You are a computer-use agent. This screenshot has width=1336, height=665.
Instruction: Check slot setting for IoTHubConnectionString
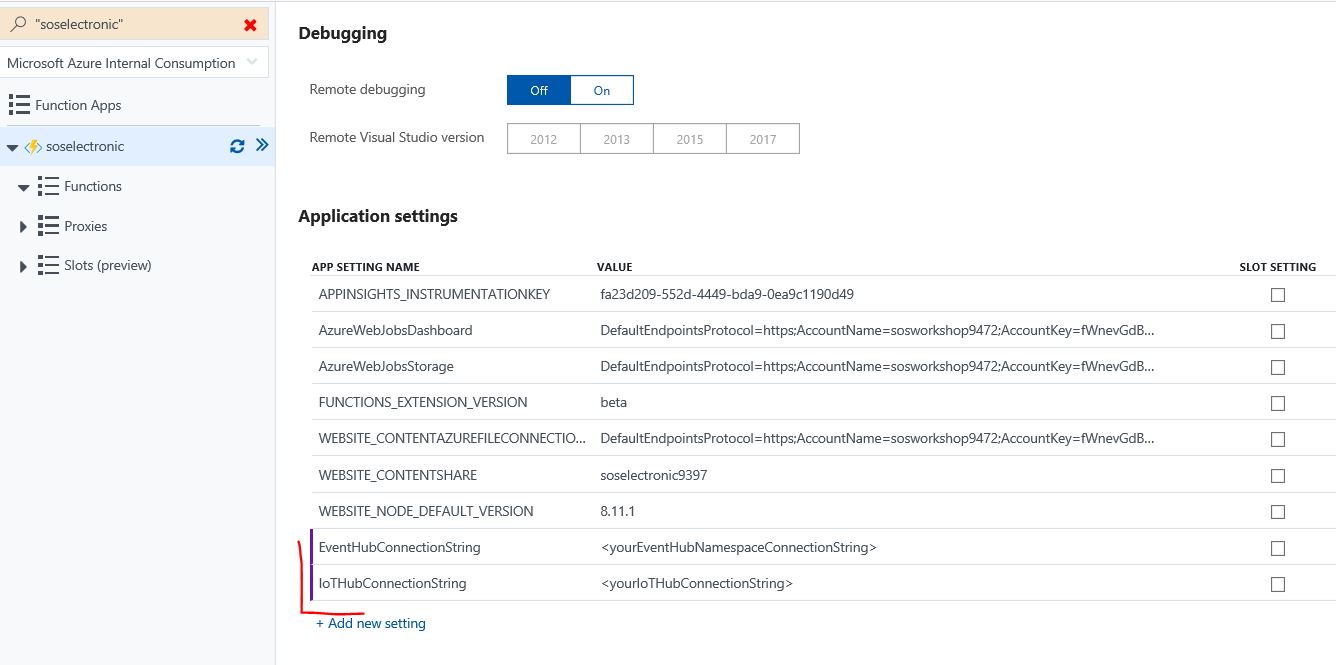click(x=1277, y=584)
